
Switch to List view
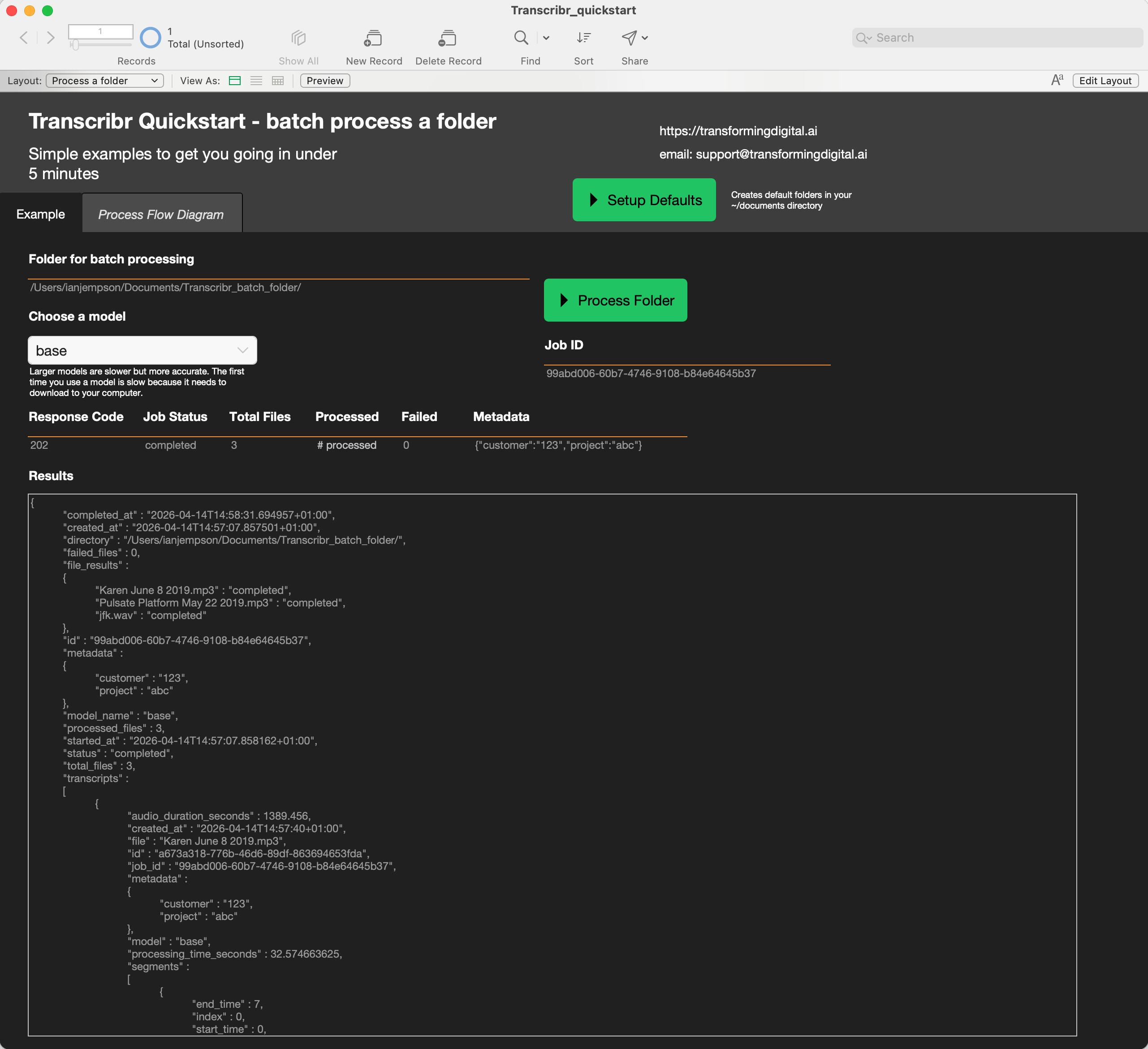pos(256,81)
